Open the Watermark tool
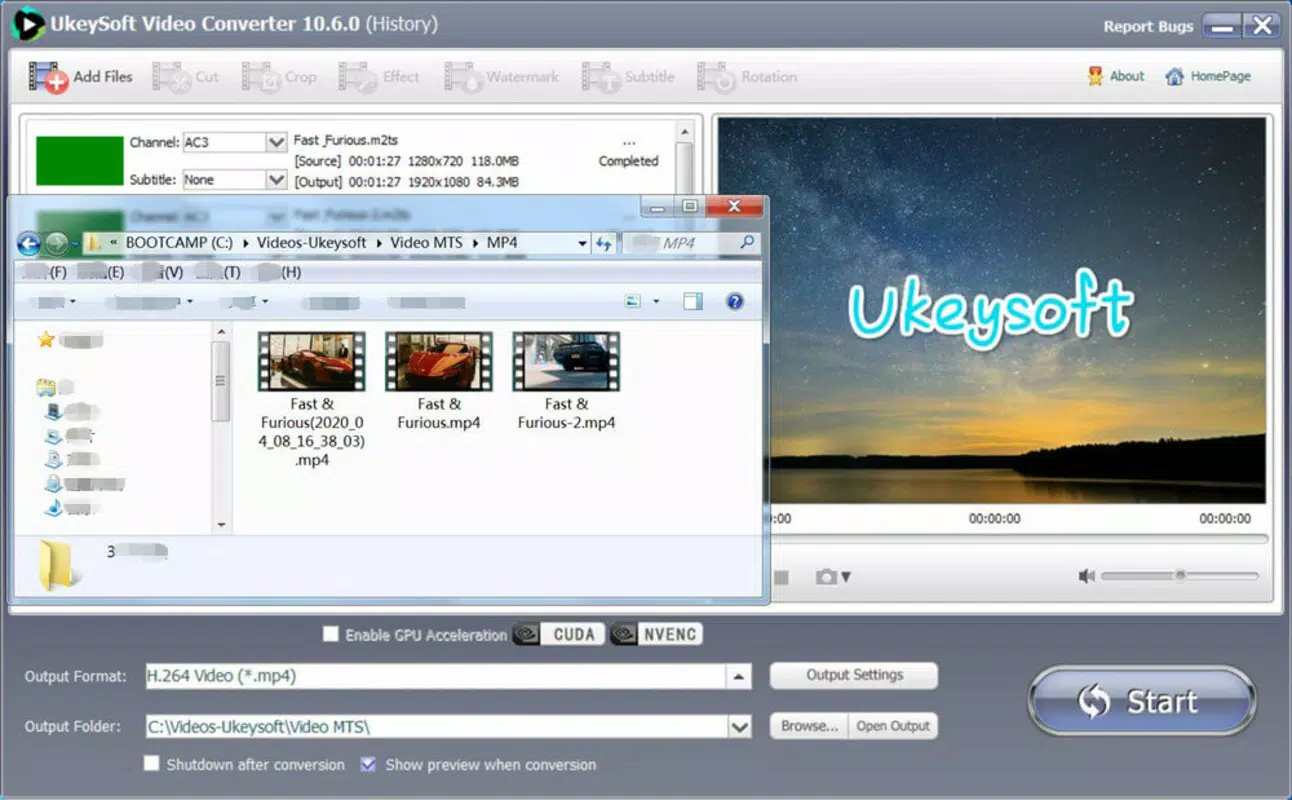 point(502,77)
